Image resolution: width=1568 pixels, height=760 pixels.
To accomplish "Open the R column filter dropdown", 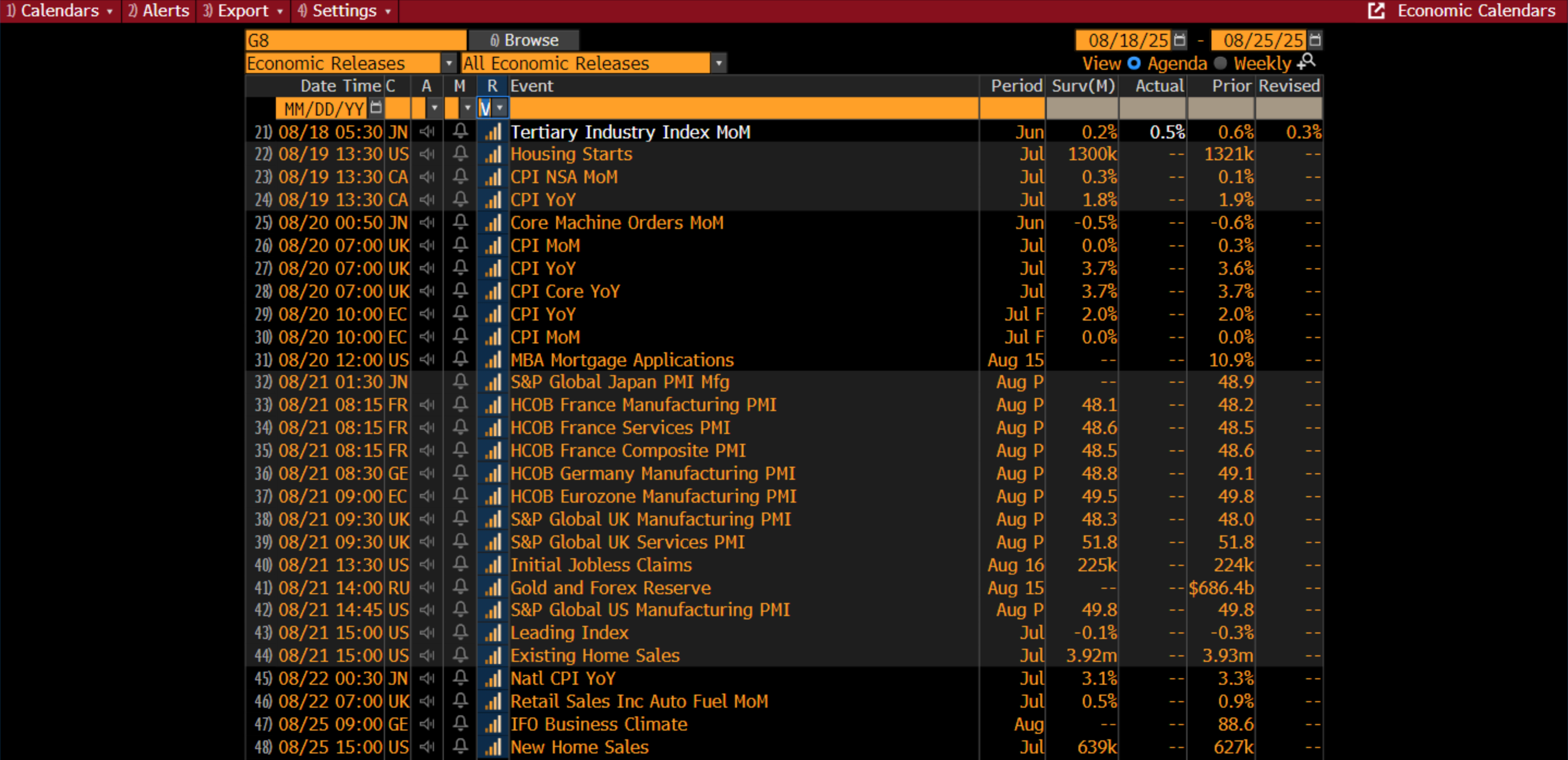I will (x=500, y=108).
